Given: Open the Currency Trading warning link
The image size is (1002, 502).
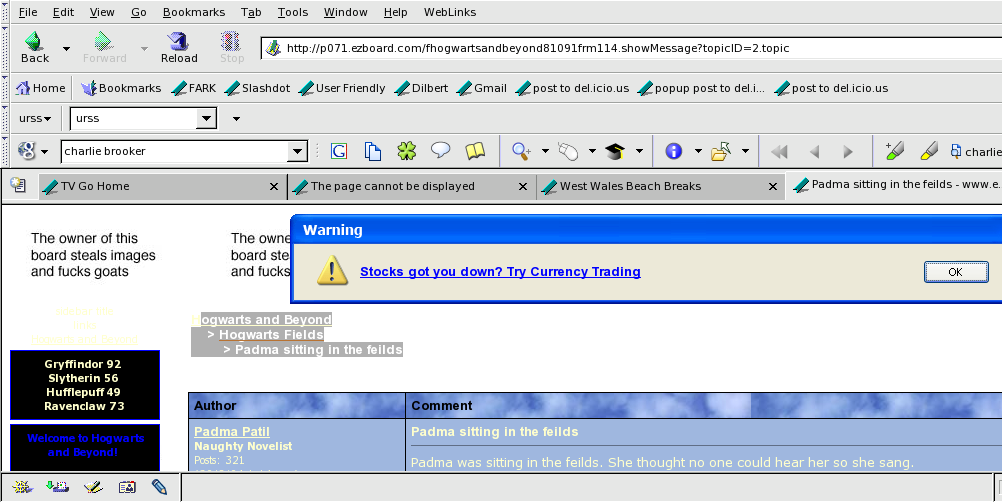Looking at the screenshot, I should coord(500,271).
